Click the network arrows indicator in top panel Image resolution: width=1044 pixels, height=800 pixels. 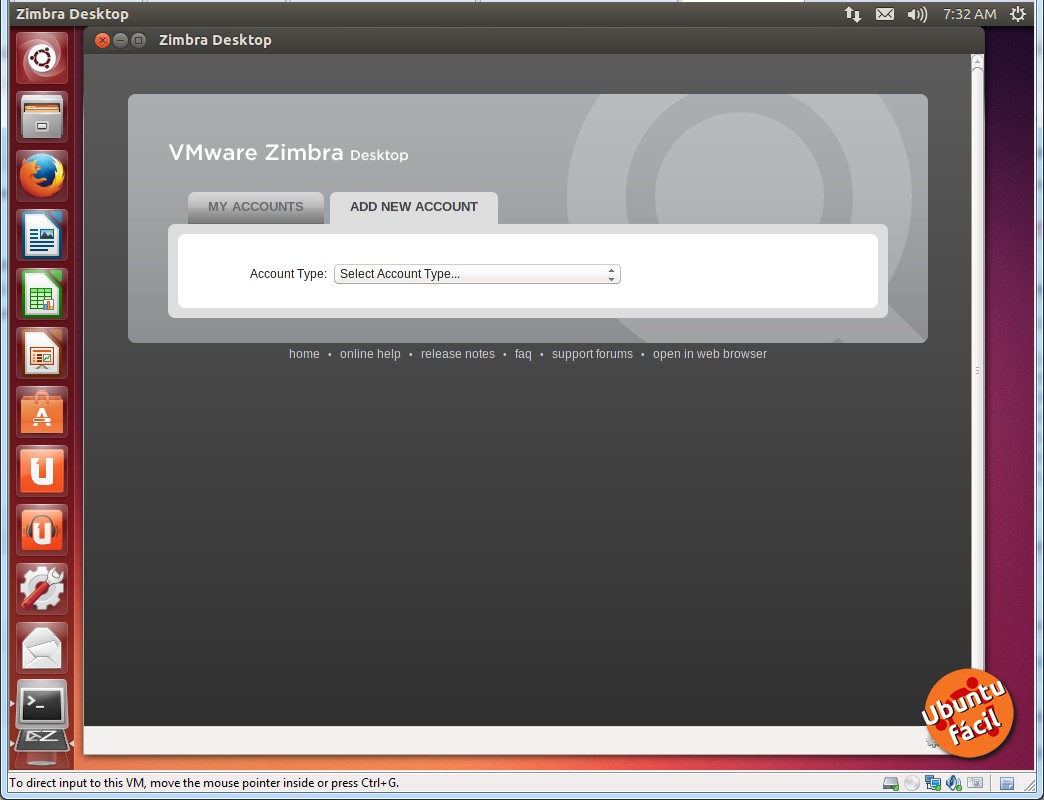point(852,14)
